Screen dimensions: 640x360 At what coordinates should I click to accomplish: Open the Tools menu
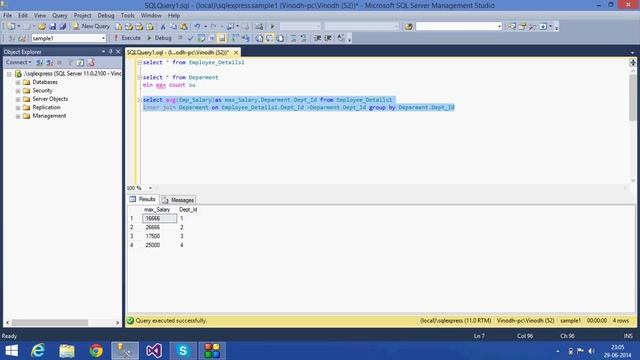coord(127,16)
